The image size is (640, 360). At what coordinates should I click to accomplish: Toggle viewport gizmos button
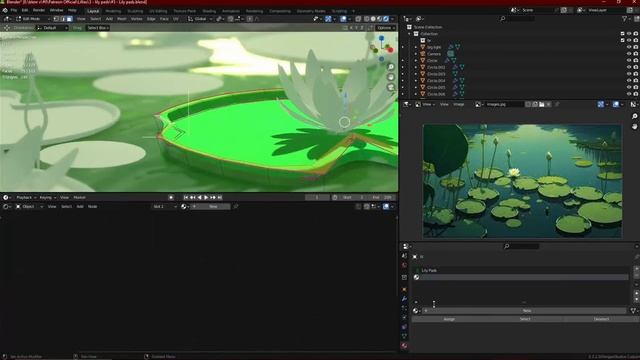point(328,19)
